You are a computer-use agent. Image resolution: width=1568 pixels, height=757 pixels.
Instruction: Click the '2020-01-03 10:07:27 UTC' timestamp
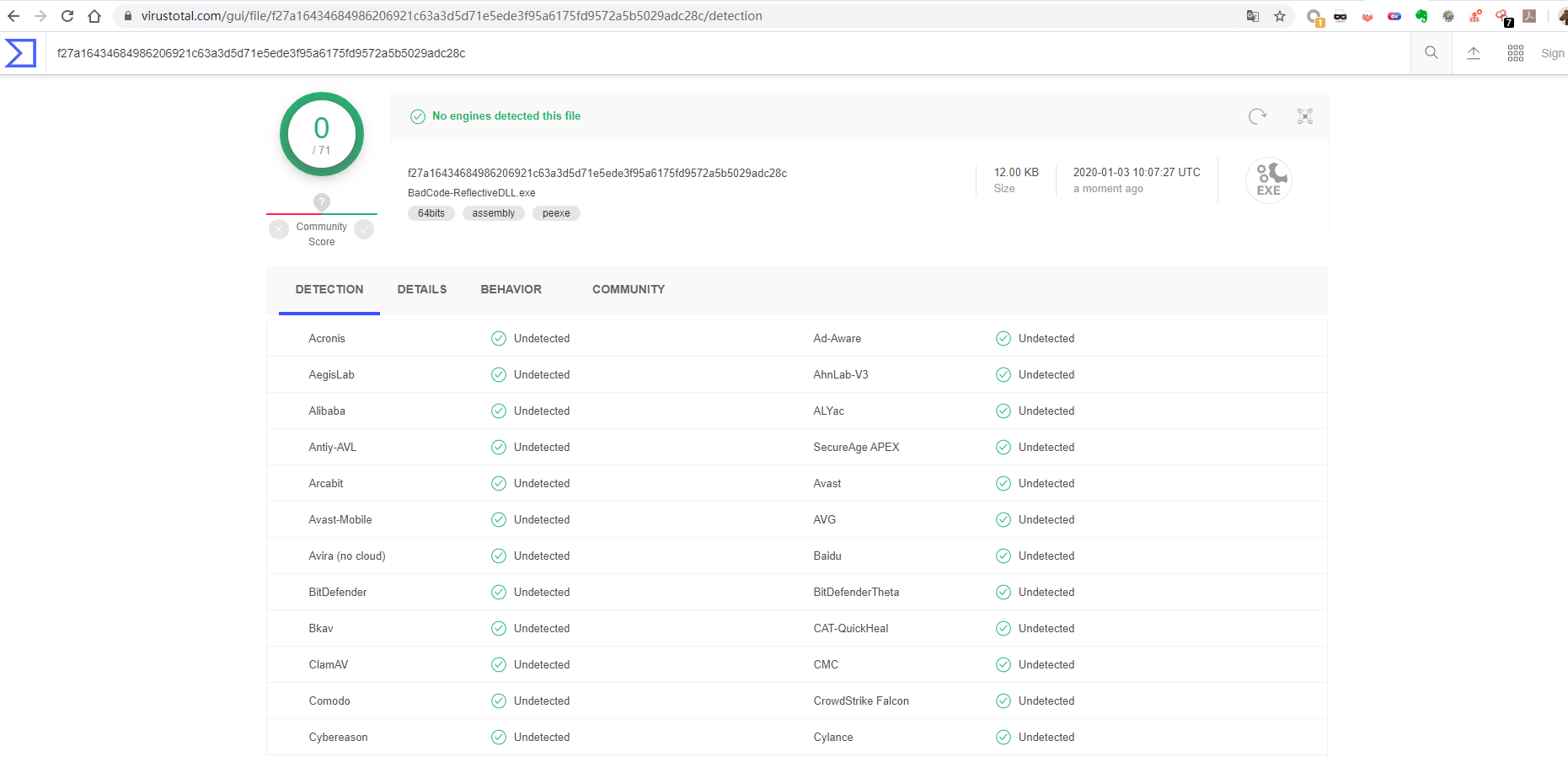pyautogui.click(x=1137, y=172)
